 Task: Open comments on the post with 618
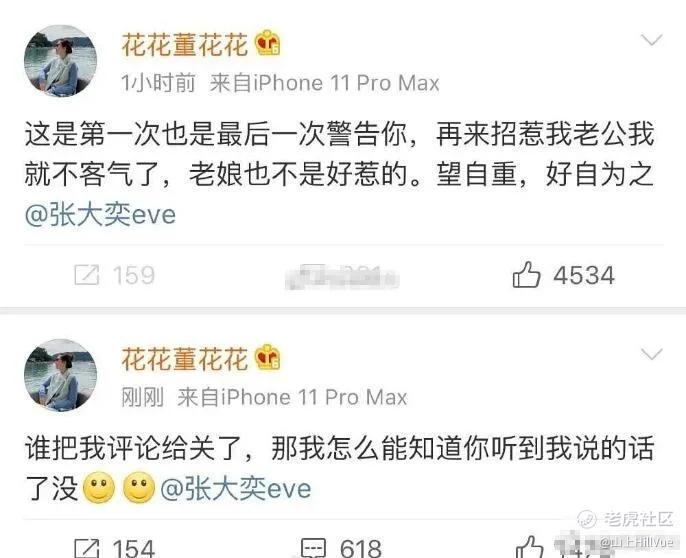click(x=341, y=547)
